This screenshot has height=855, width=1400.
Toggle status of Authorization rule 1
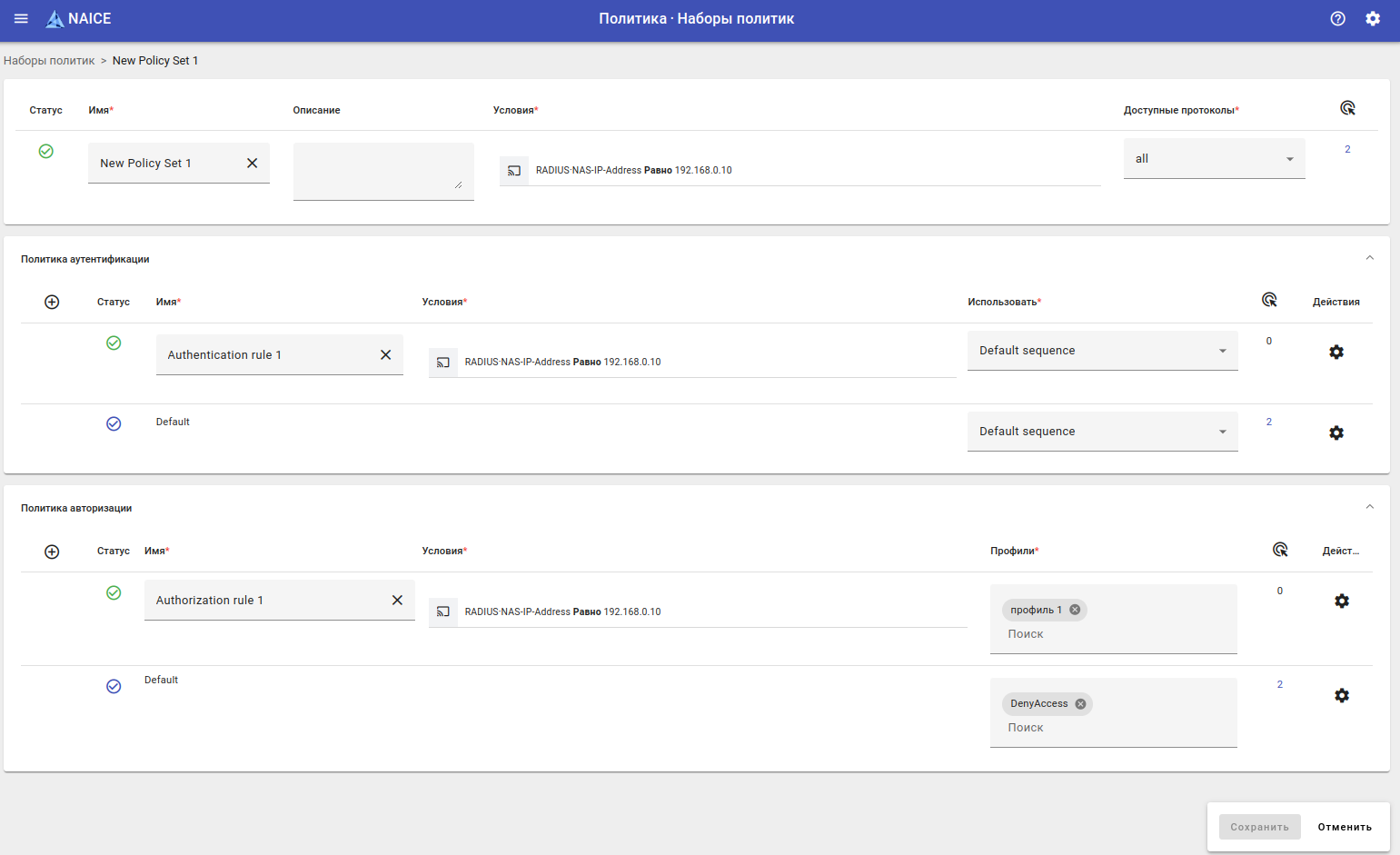click(114, 592)
